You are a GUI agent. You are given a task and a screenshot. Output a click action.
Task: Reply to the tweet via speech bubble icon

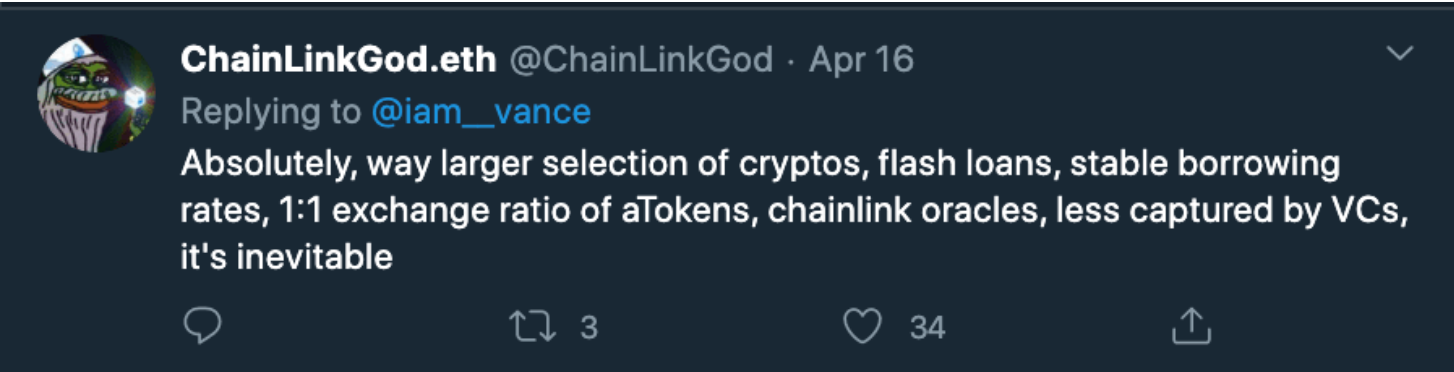203,324
